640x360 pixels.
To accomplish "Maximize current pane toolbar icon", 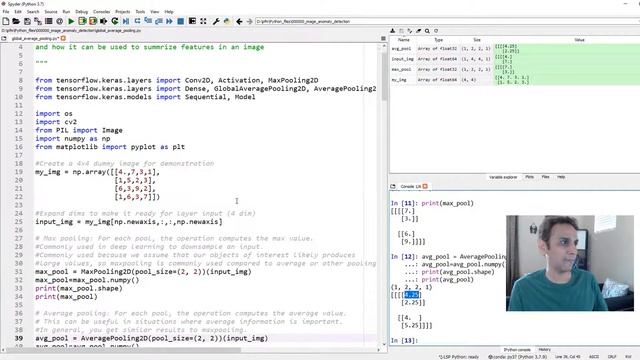I will tap(192, 21).
